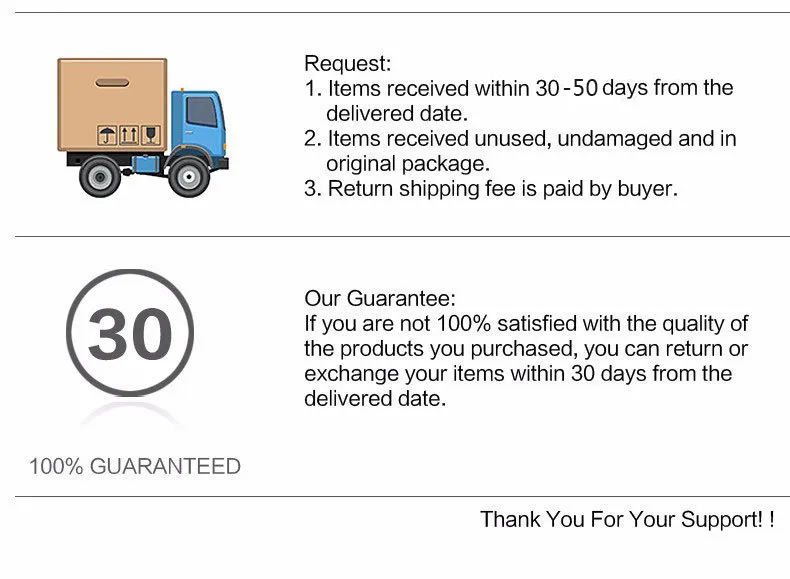Select the "100% GUARANTEED" caption
The image size is (790, 579).
pyautogui.click(x=134, y=466)
